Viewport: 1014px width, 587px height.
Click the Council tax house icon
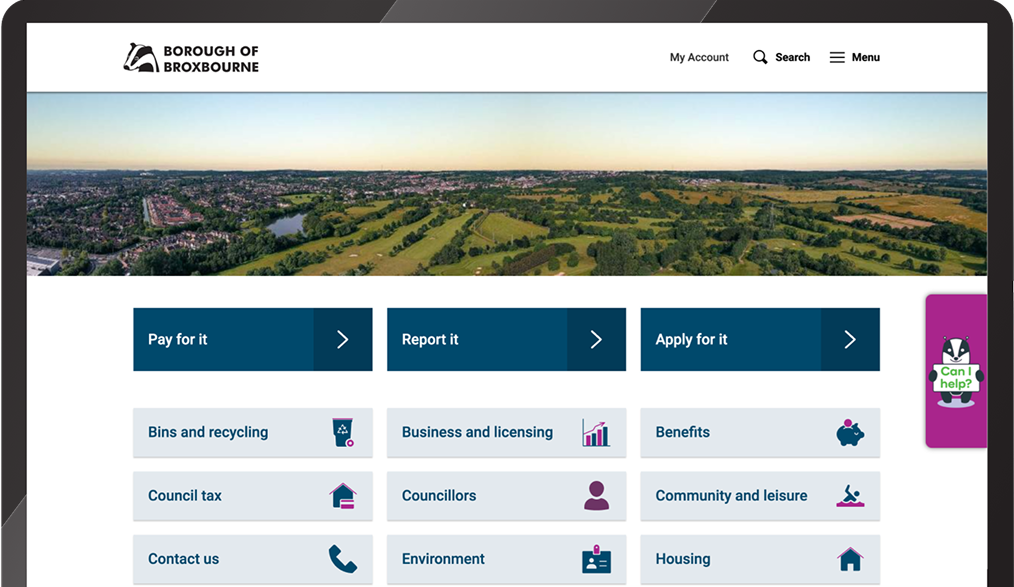pos(343,496)
